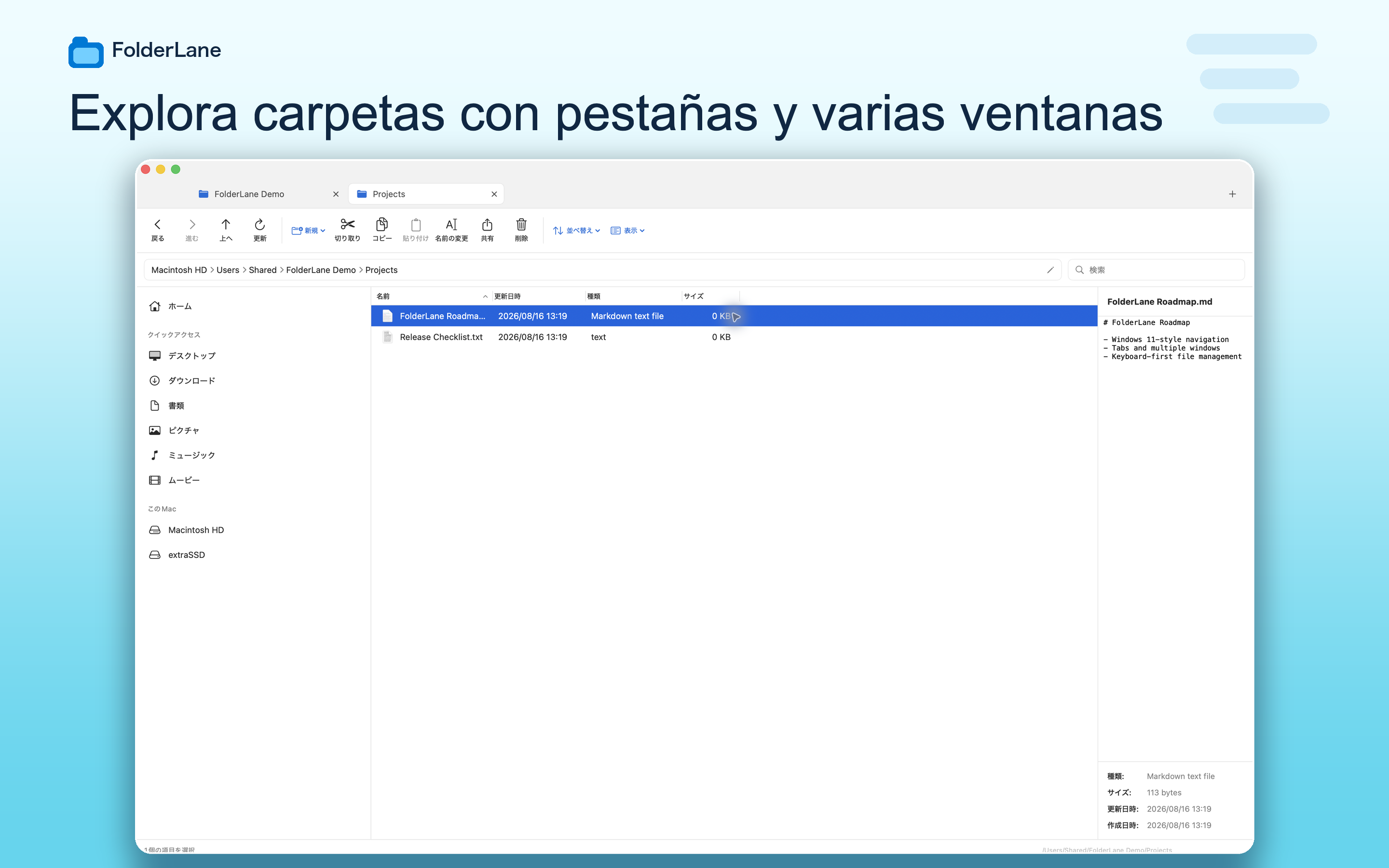This screenshot has height=868, width=1389.
Task: Click Projects in the breadcrumb path
Action: pos(381,270)
